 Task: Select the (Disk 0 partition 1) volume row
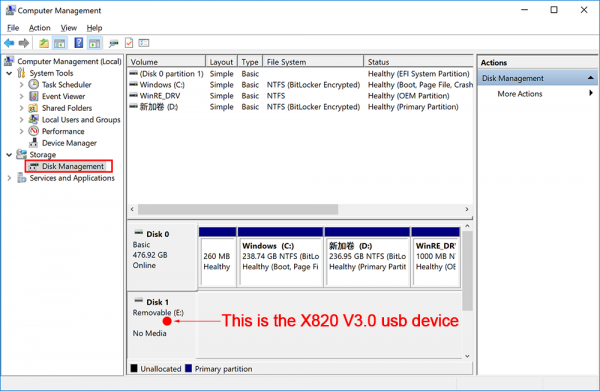(x=300, y=73)
